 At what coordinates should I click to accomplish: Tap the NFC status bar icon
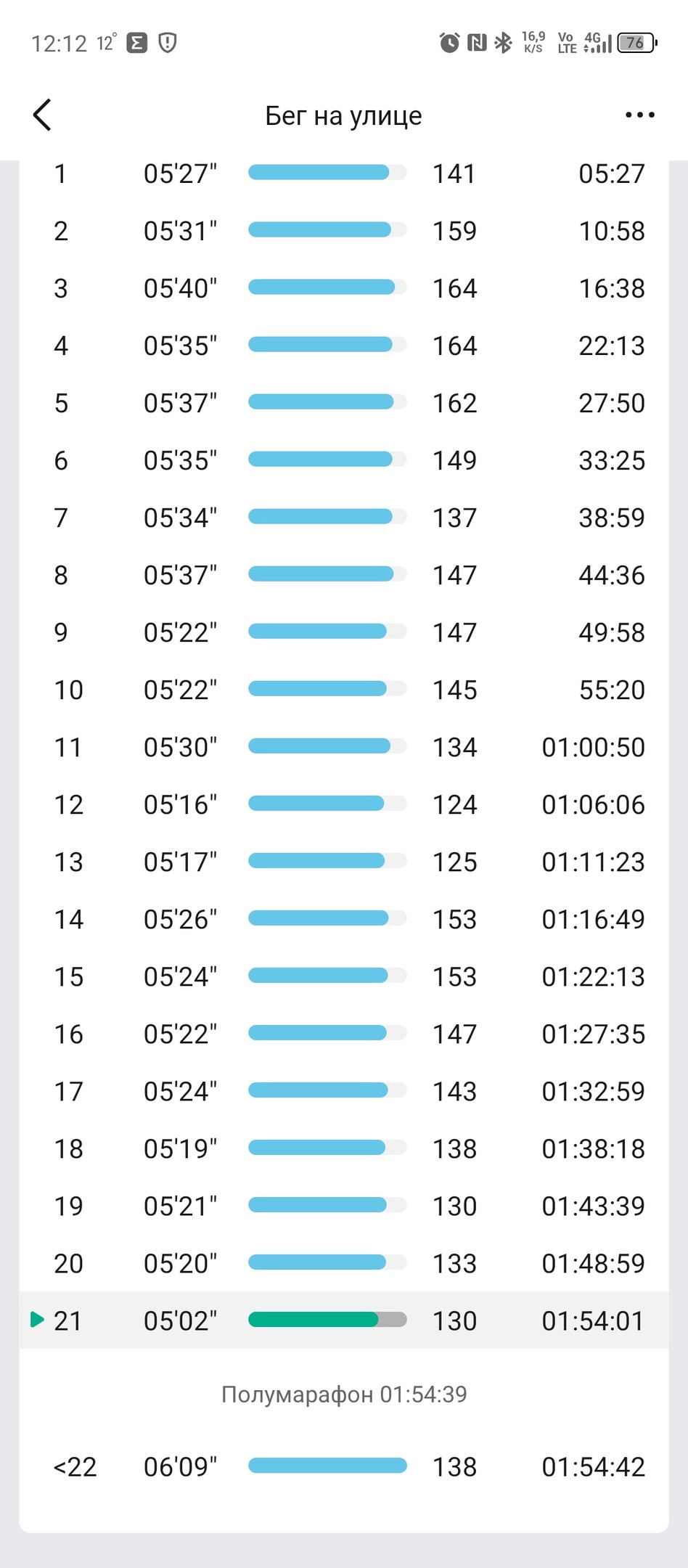(477, 43)
